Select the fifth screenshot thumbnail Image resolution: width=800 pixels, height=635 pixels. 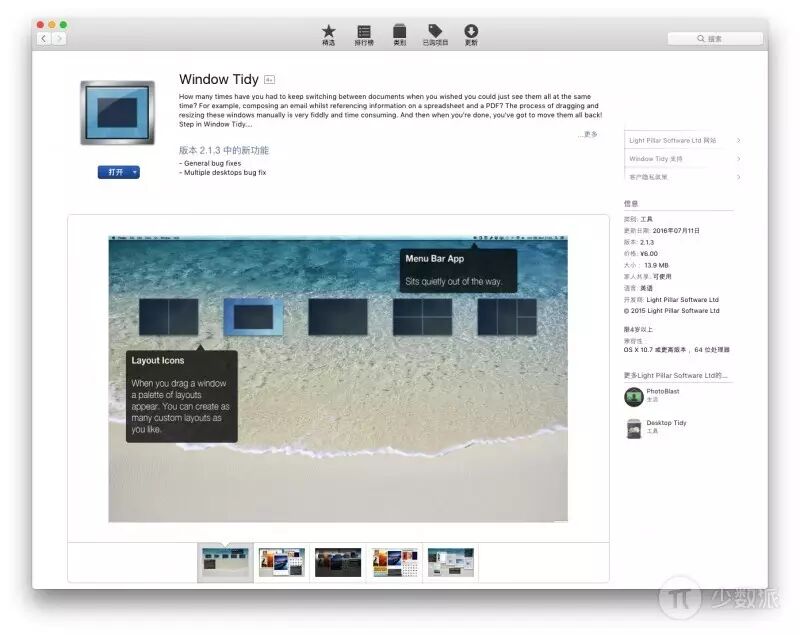pos(451,562)
